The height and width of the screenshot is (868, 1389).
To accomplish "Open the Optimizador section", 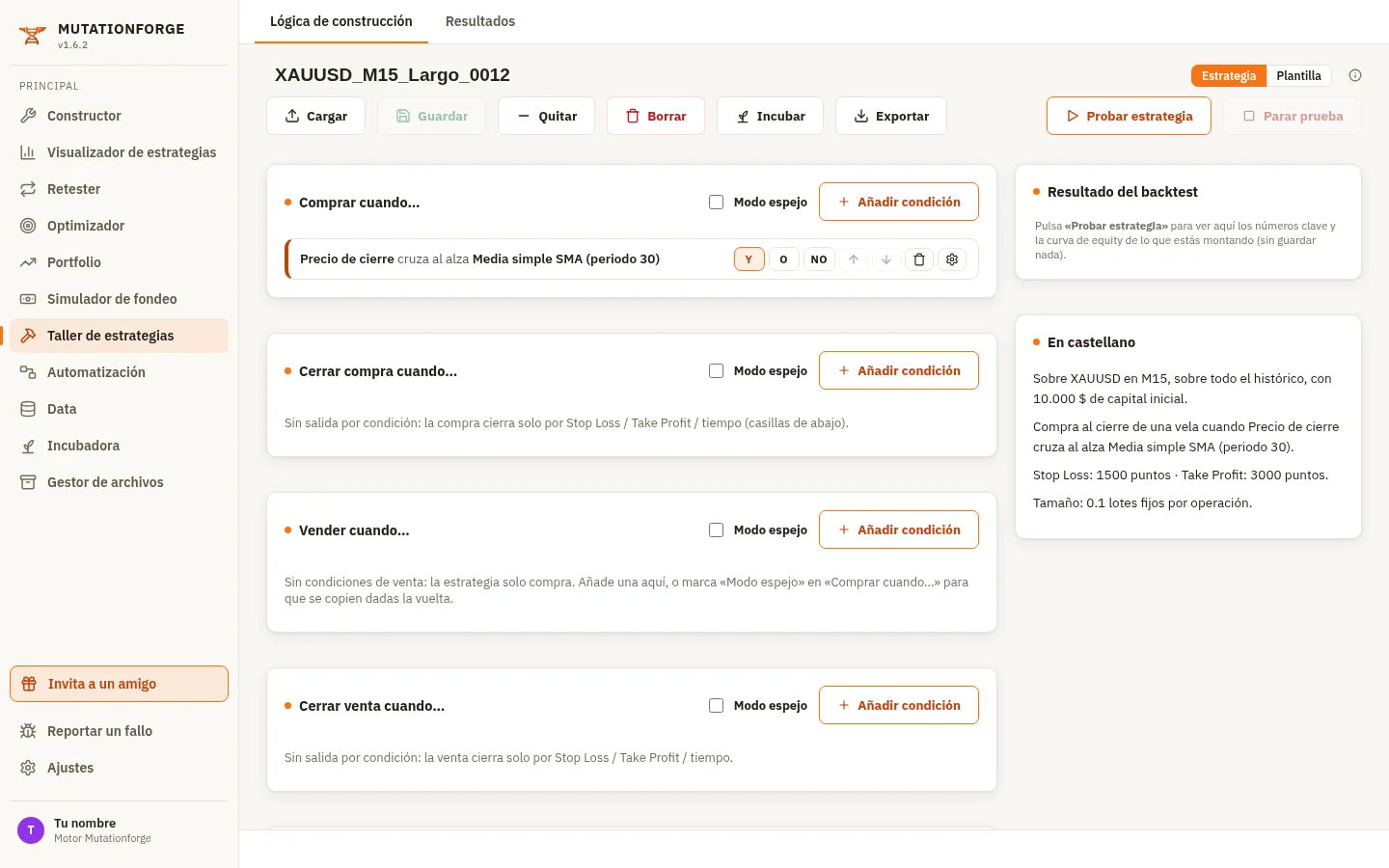I will click(x=119, y=226).
